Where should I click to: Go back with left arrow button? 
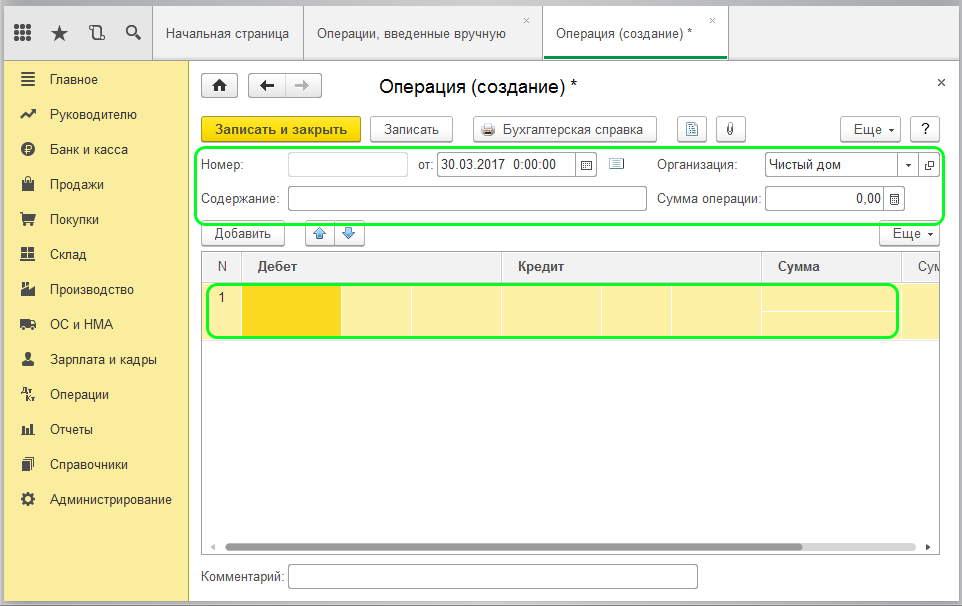click(267, 86)
